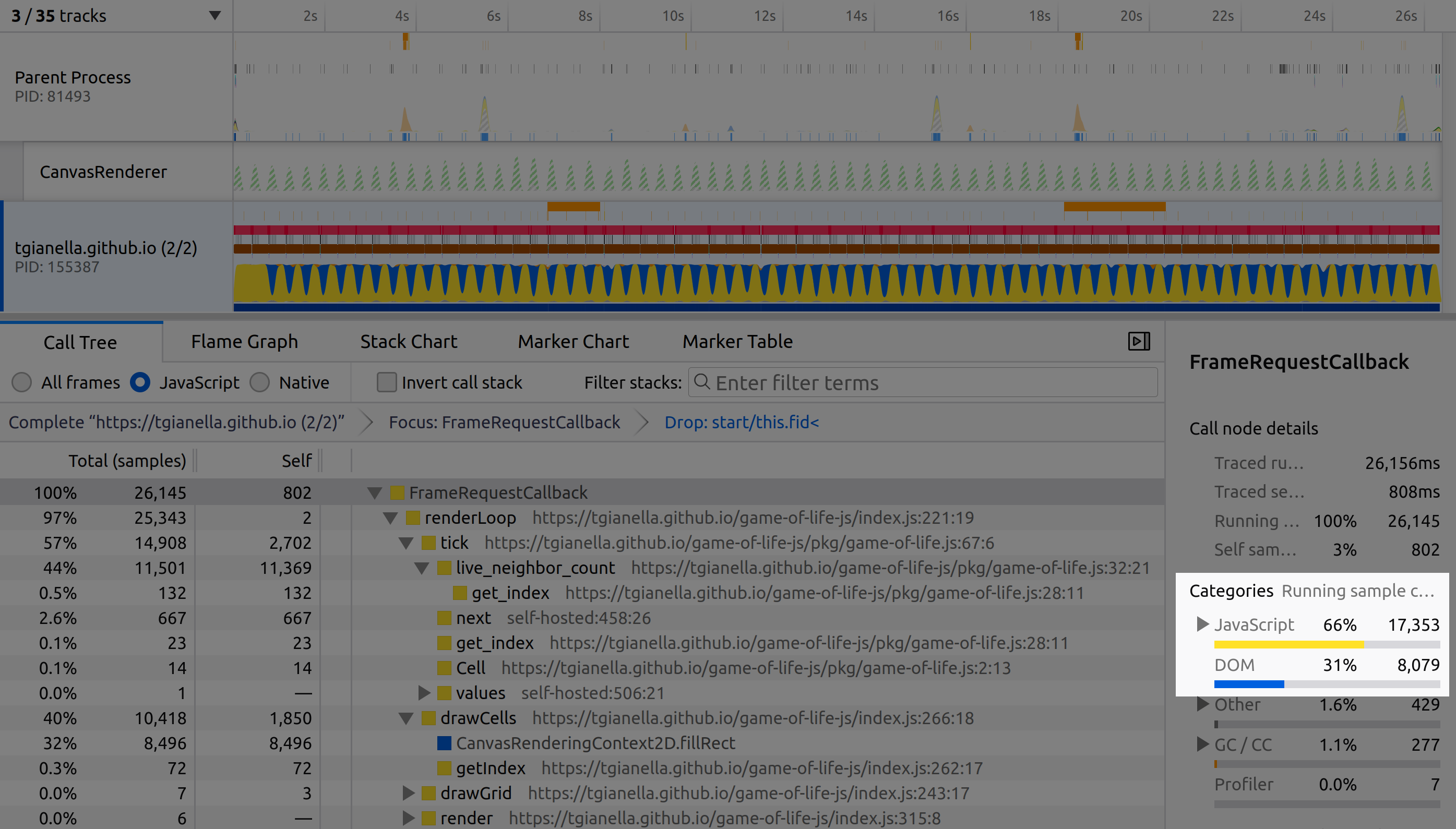Click Drop: start/this.fid< breadcrumb link
Image resolution: width=1456 pixels, height=829 pixels.
742,423
